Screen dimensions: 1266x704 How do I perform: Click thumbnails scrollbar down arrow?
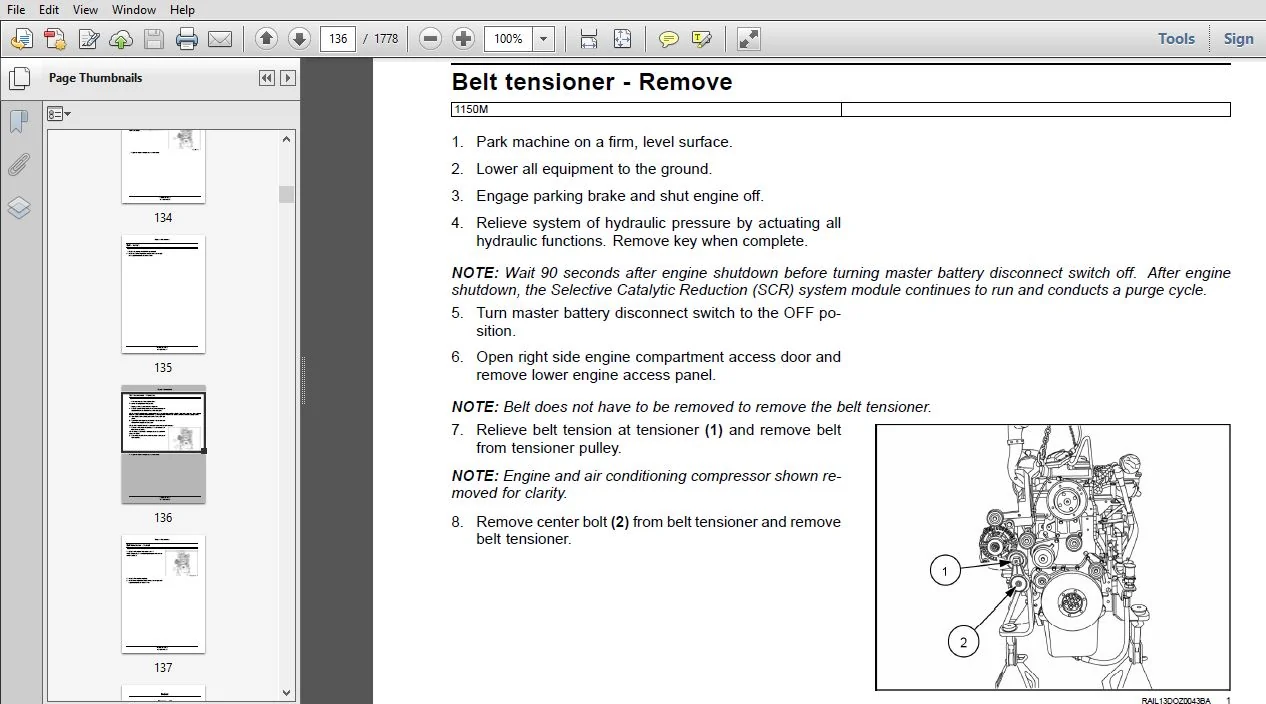pos(287,692)
